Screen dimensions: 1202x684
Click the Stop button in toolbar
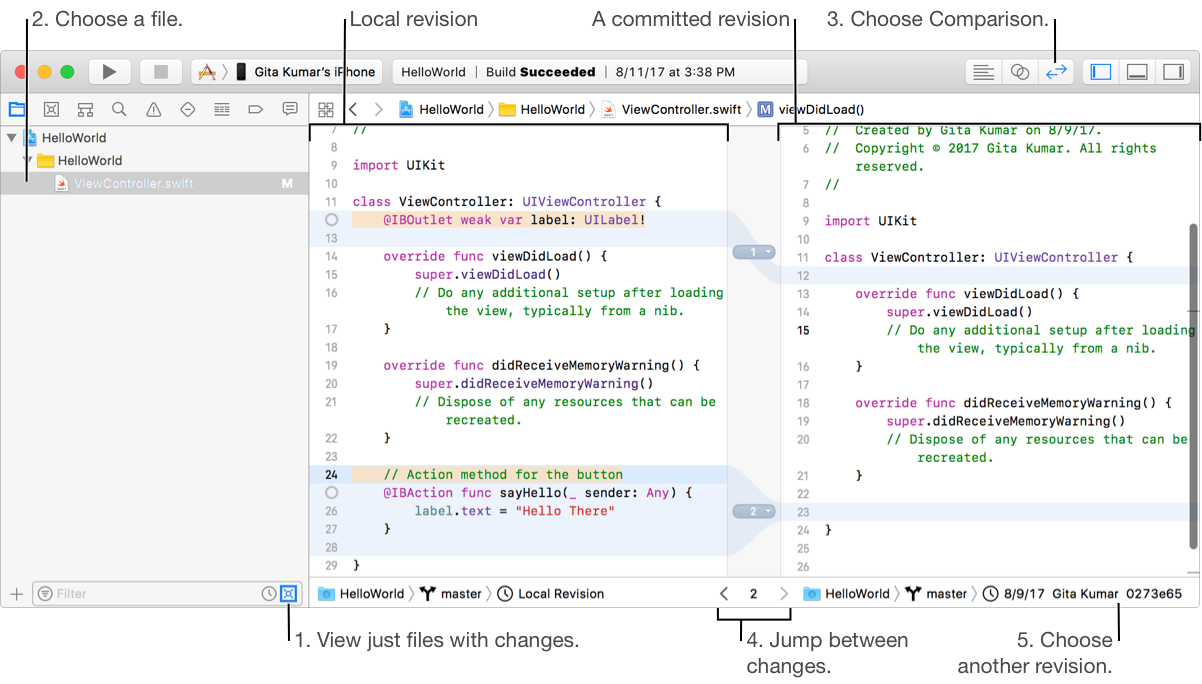click(x=160, y=72)
